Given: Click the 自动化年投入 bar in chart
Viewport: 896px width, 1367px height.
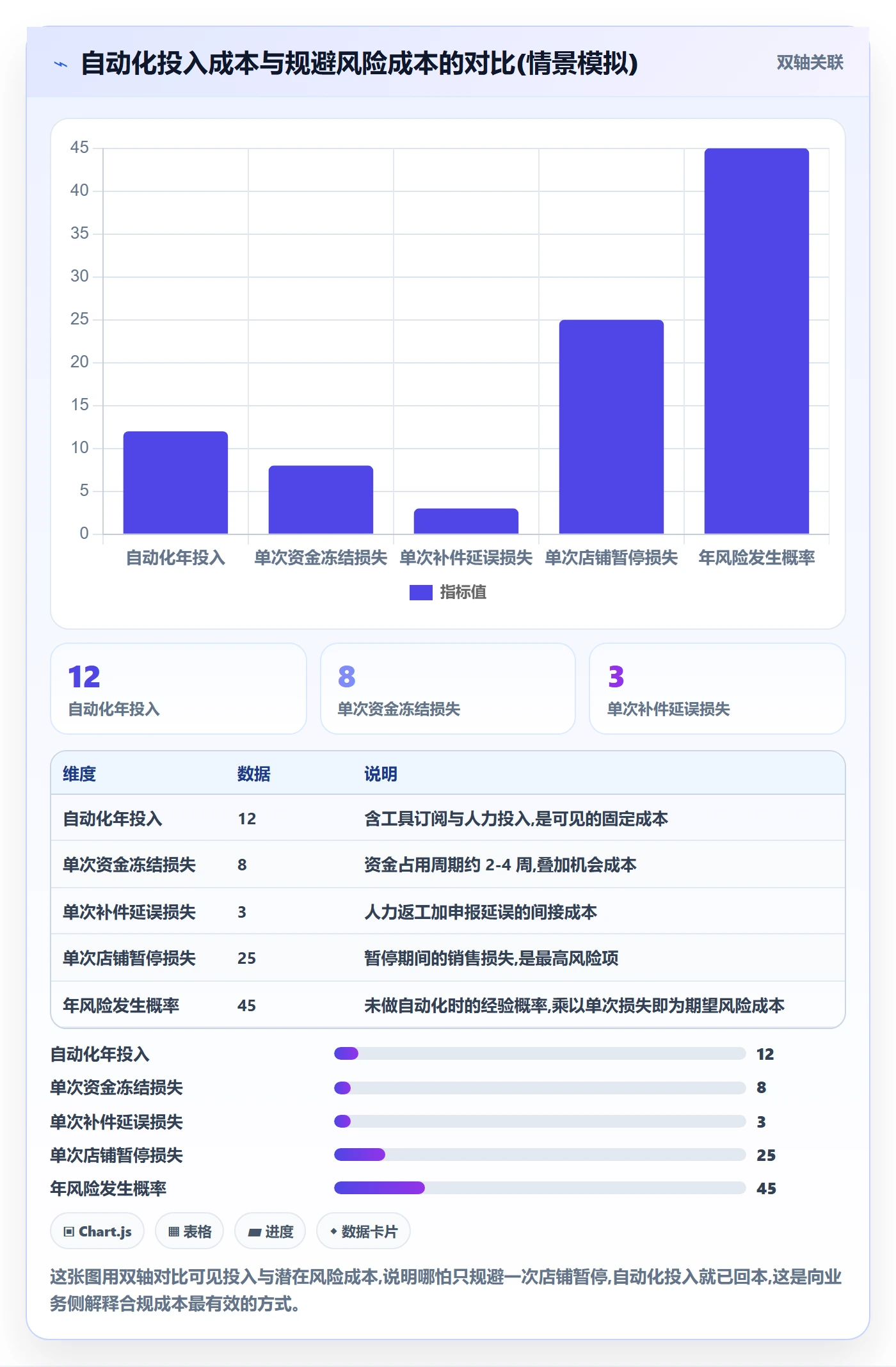Looking at the screenshot, I should point(175,483).
